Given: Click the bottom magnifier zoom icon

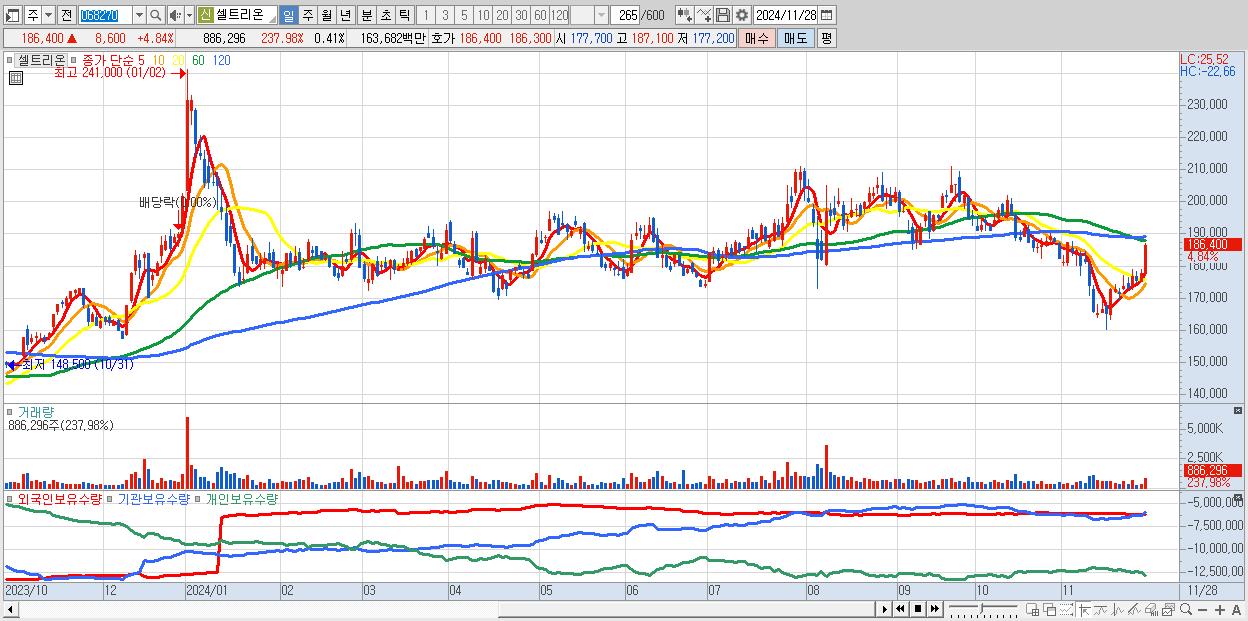Looking at the screenshot, I should click(1186, 609).
